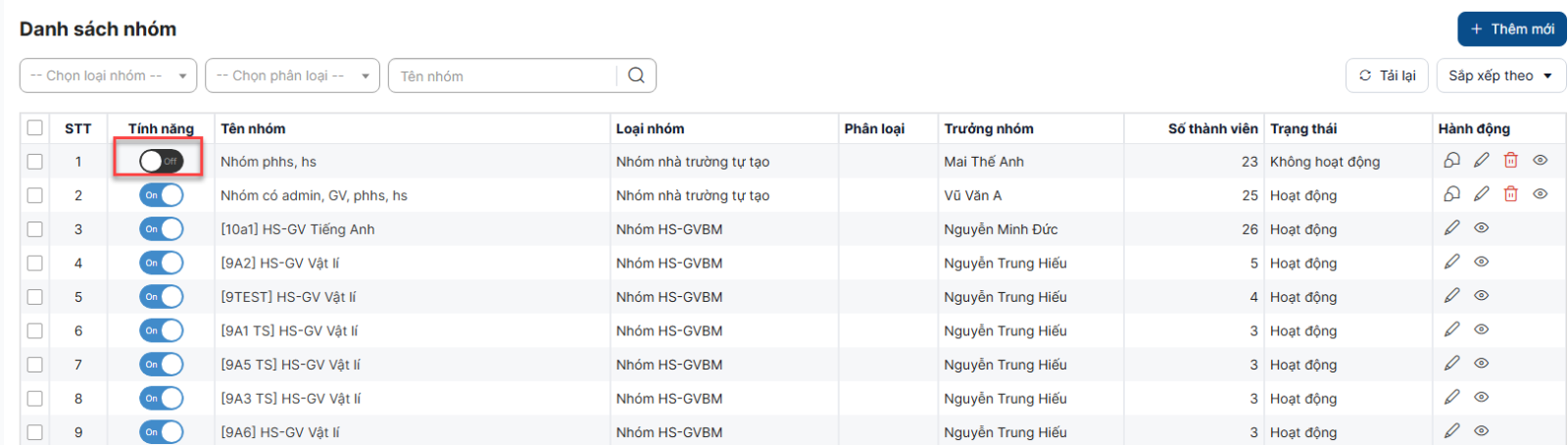Click the 'Thêm mới' button
1568x445 pixels.
pos(1511,29)
